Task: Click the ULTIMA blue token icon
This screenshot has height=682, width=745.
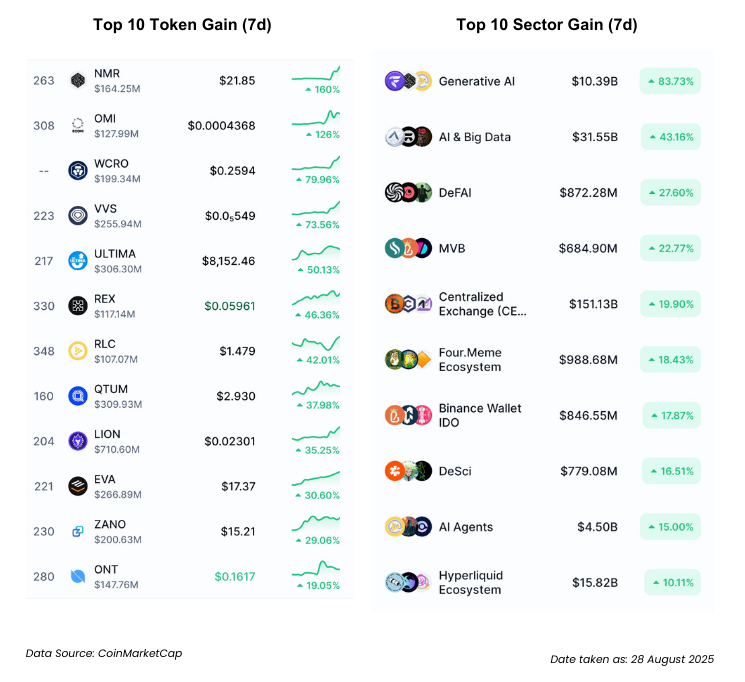Action: pyautogui.click(x=78, y=261)
